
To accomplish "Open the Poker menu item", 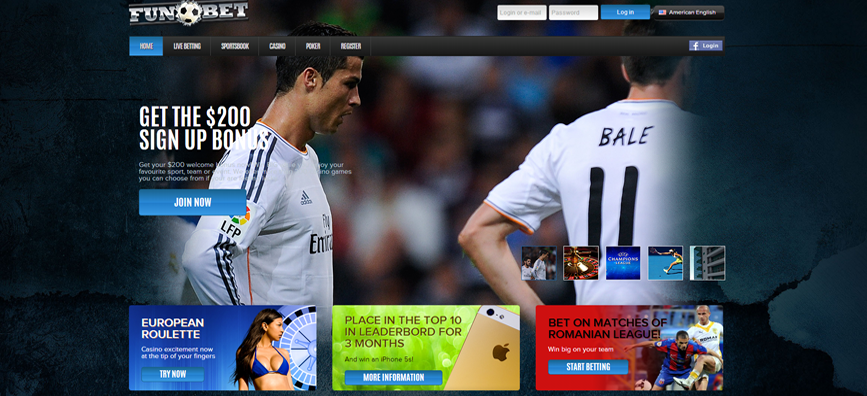I will tap(313, 46).
